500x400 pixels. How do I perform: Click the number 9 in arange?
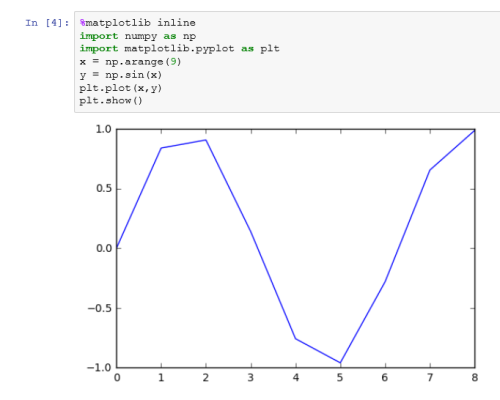tap(173, 62)
